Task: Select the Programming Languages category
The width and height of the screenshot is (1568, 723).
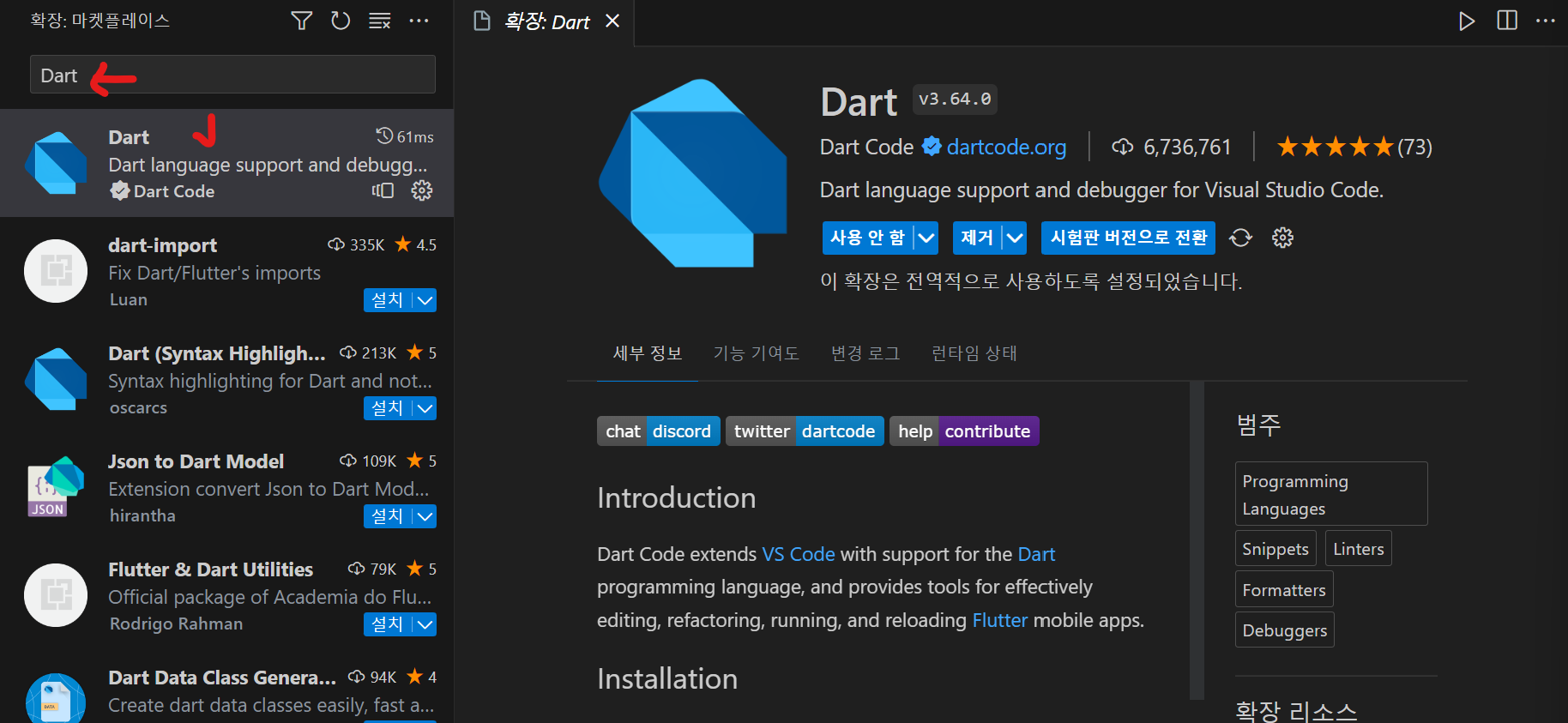Action: coord(1331,494)
